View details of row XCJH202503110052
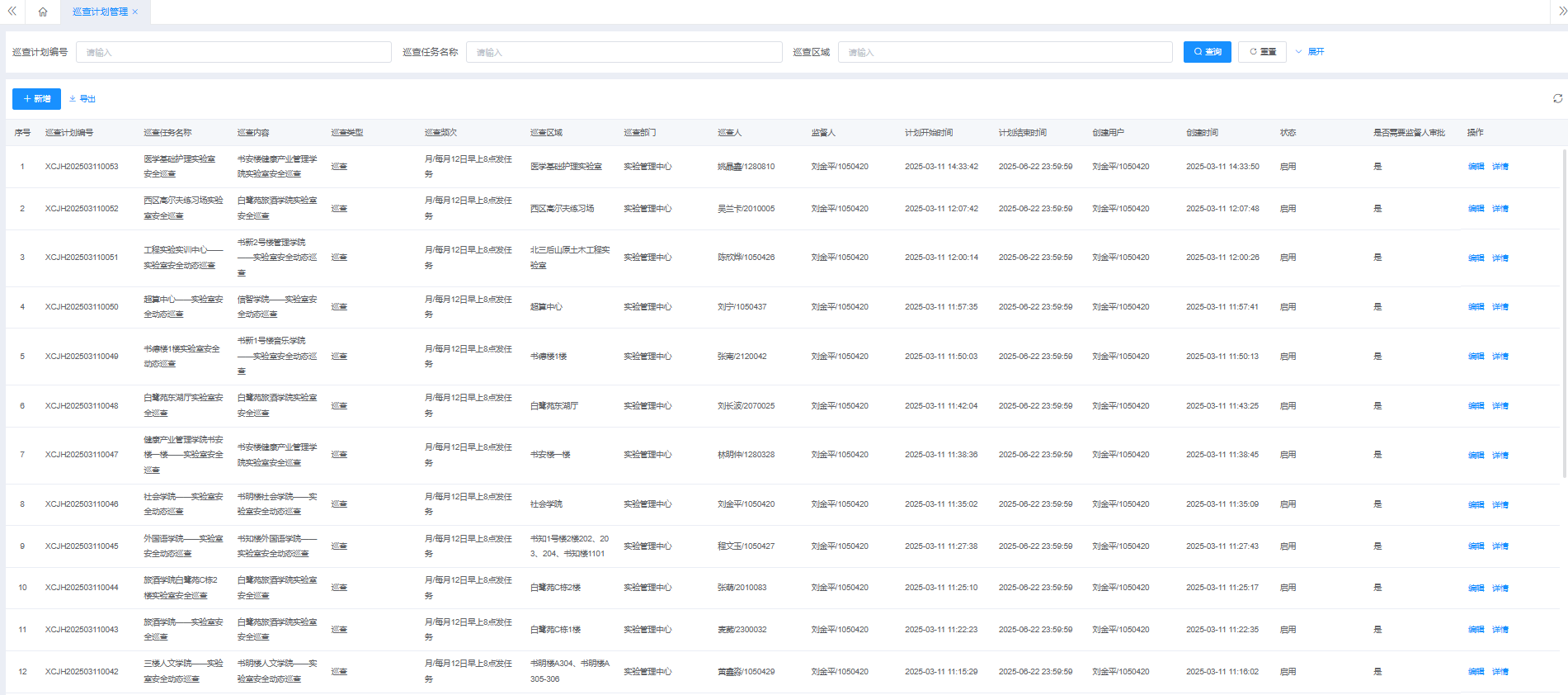1568x695 pixels. click(x=1500, y=209)
